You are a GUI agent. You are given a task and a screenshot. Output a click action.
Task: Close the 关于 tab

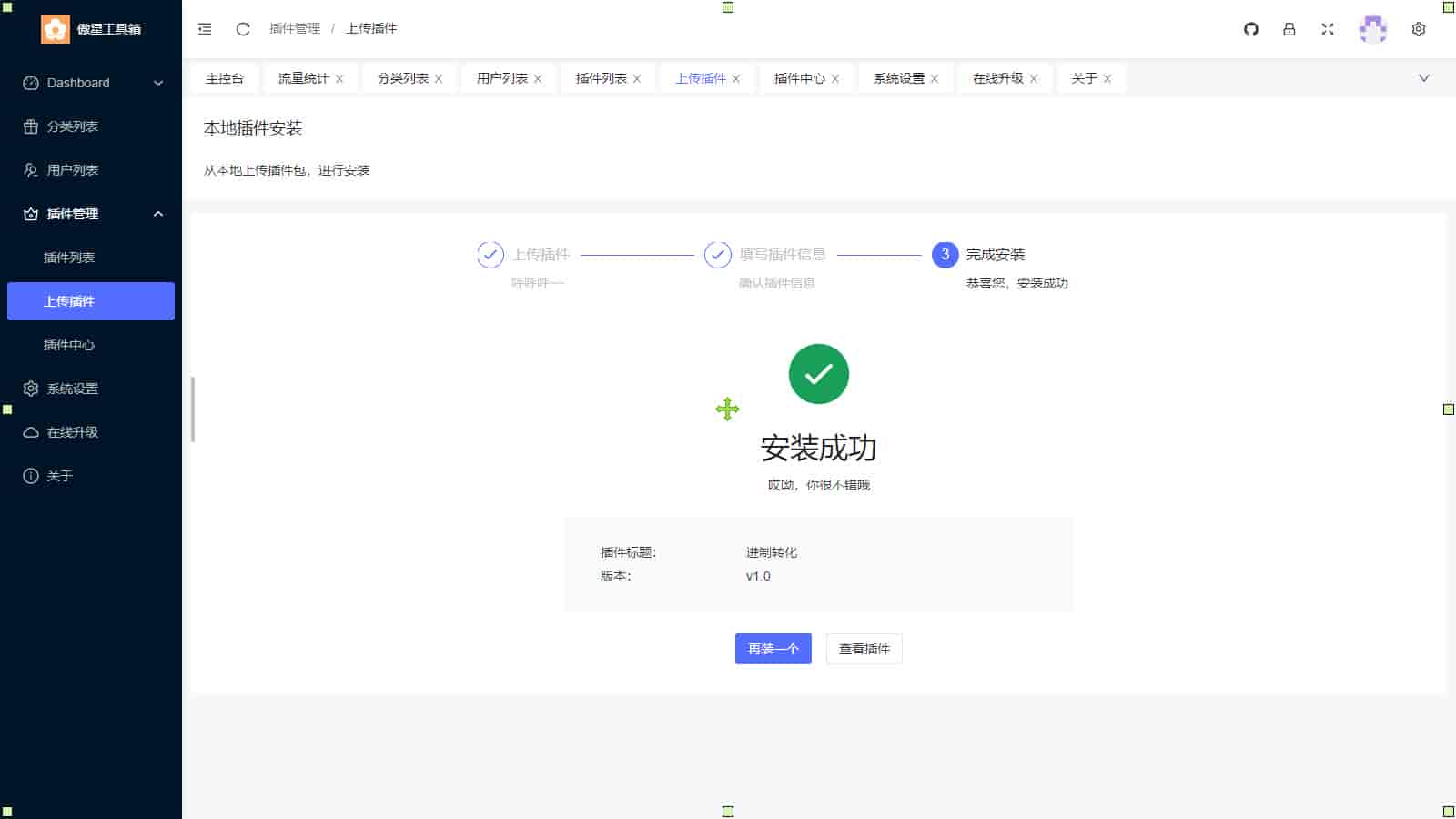coord(1107,79)
